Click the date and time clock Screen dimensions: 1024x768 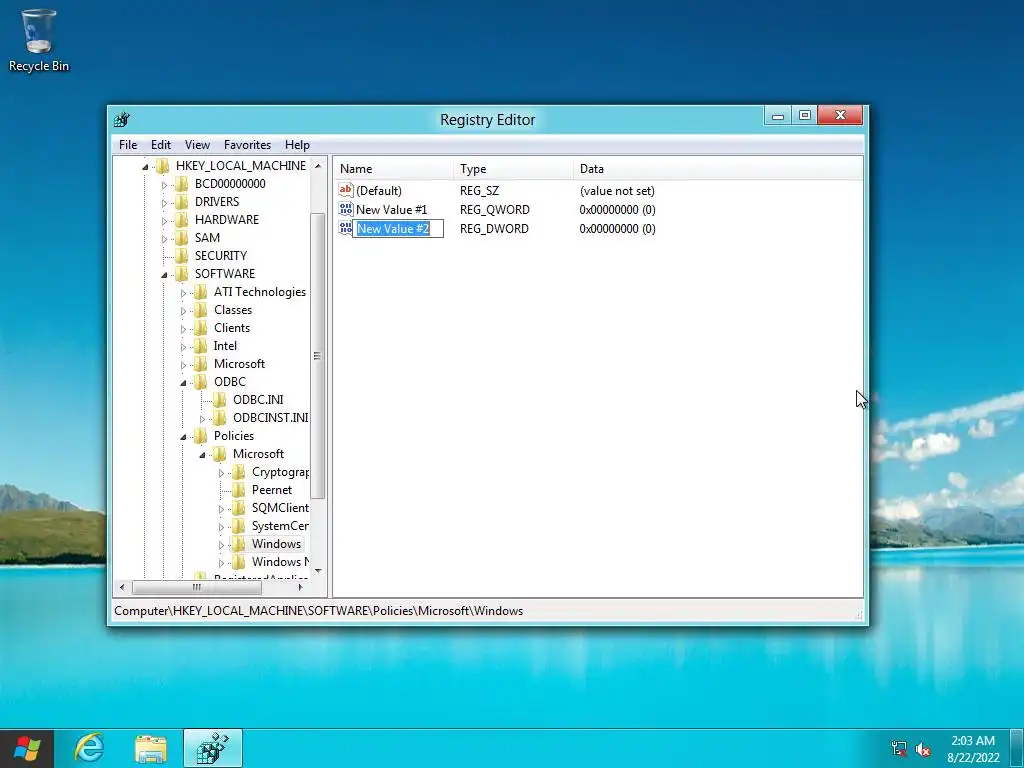pyautogui.click(x=973, y=748)
